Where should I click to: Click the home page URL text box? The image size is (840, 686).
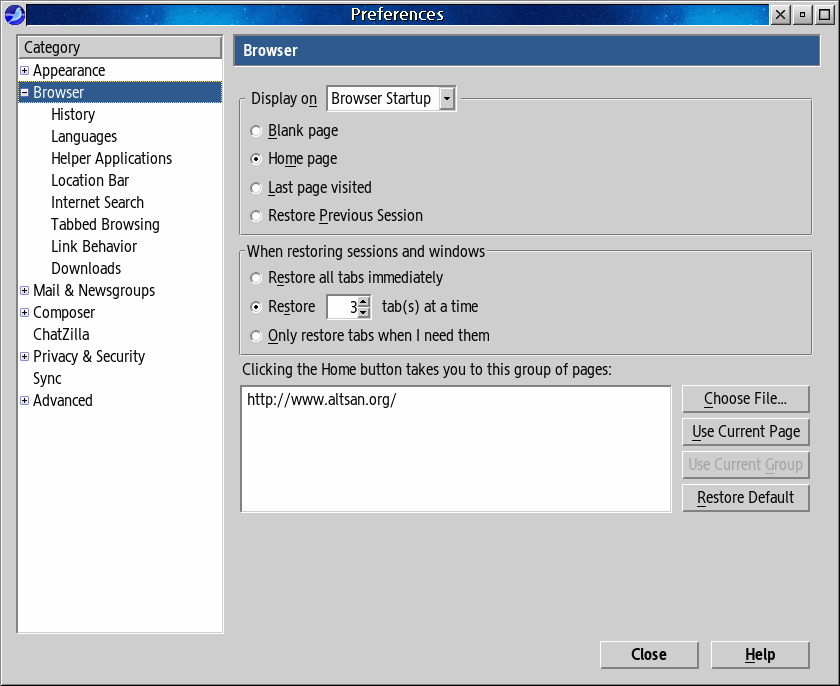(x=455, y=448)
